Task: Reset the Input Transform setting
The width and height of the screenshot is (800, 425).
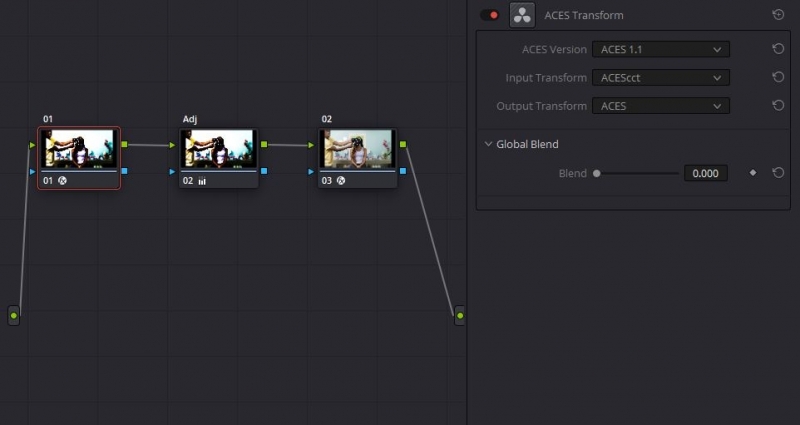Action: point(778,77)
